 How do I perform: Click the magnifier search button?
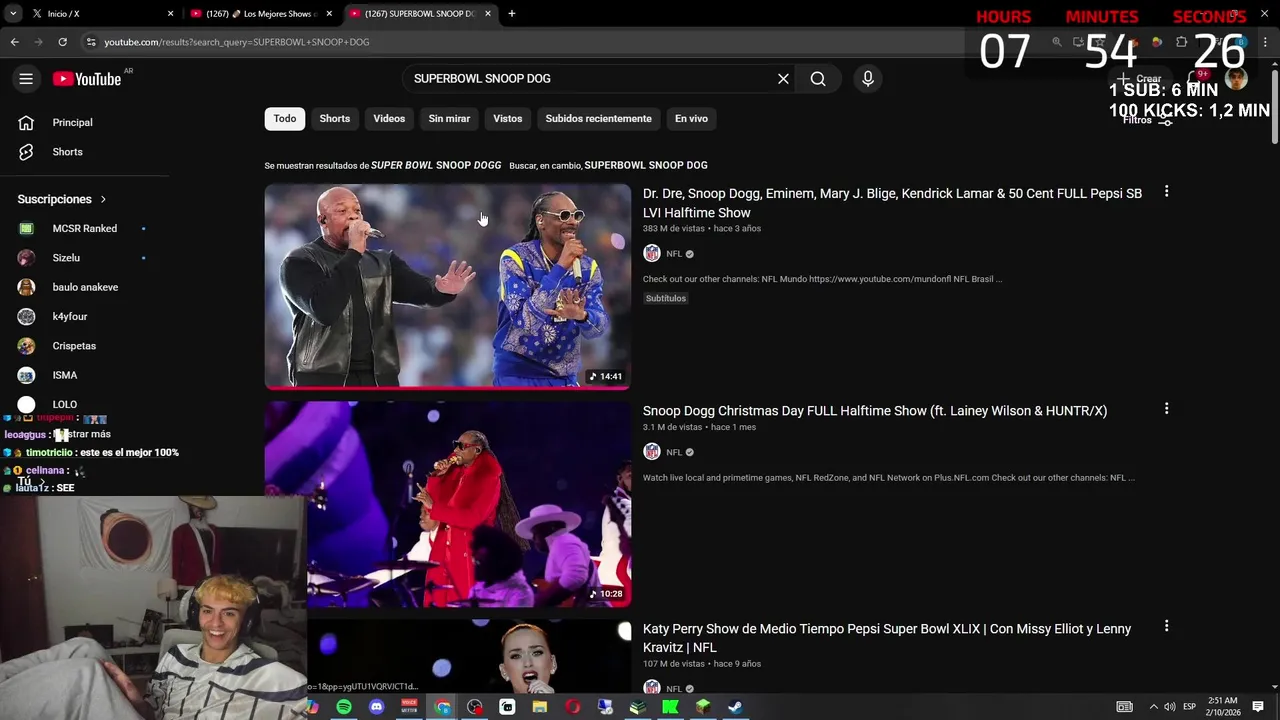tap(818, 79)
